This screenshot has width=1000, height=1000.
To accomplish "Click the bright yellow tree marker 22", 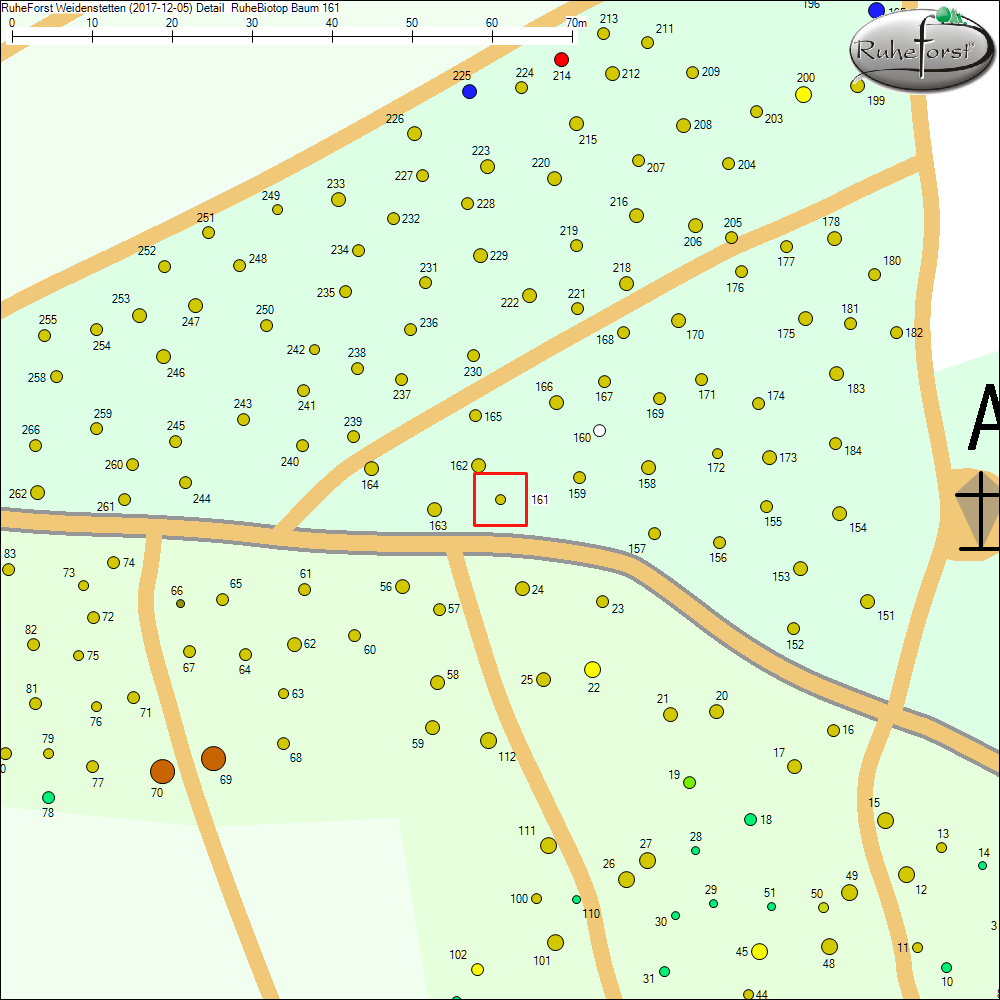I will [592, 669].
